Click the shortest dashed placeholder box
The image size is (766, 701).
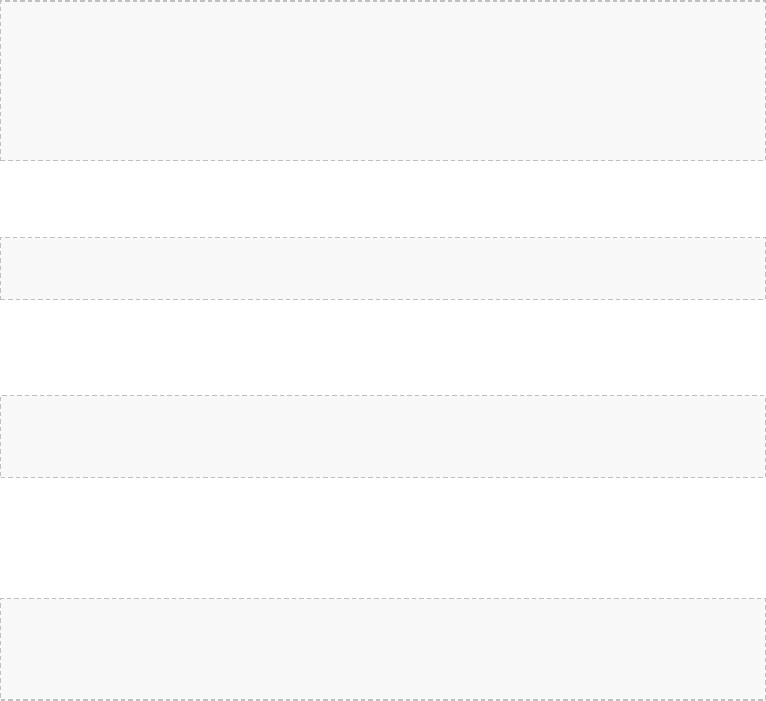click(383, 268)
